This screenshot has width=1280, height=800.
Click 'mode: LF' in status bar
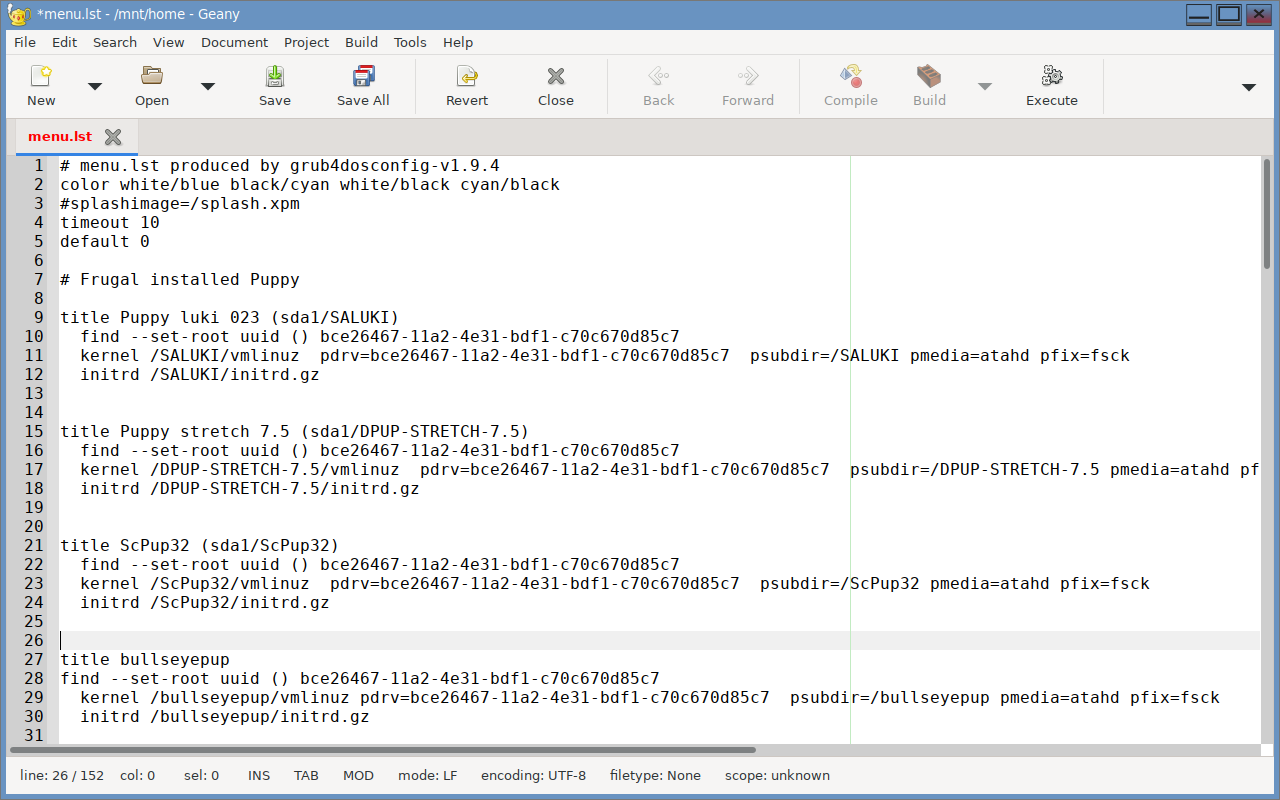point(427,775)
